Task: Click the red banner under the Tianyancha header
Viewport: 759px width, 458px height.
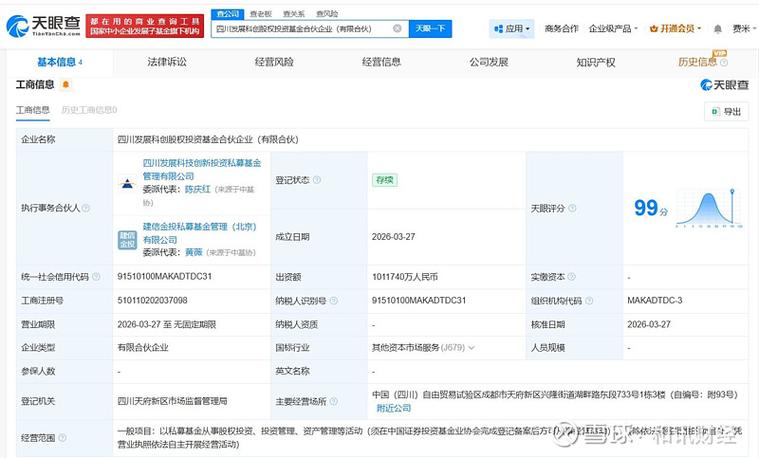Action: 145,26
